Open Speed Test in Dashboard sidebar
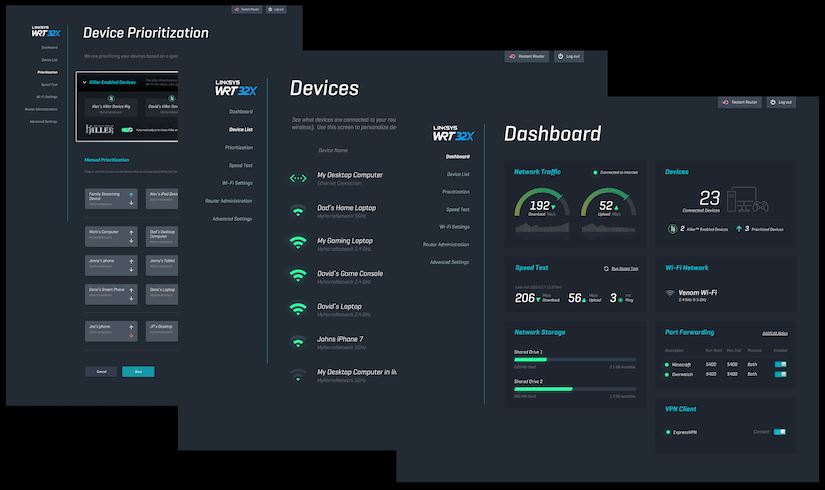 coord(458,209)
